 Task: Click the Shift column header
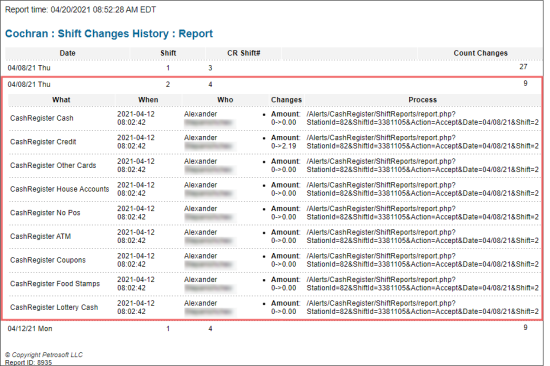pyautogui.click(x=168, y=53)
